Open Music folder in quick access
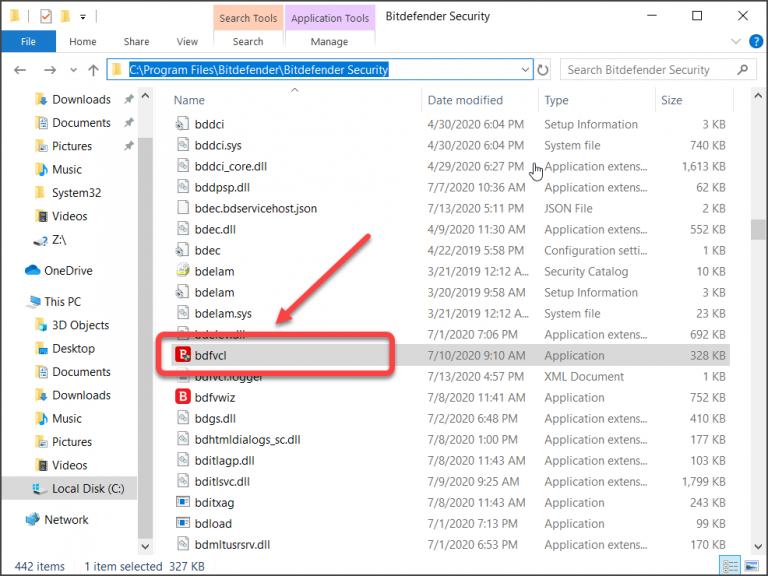Viewport: 768px width, 576px height. point(67,169)
